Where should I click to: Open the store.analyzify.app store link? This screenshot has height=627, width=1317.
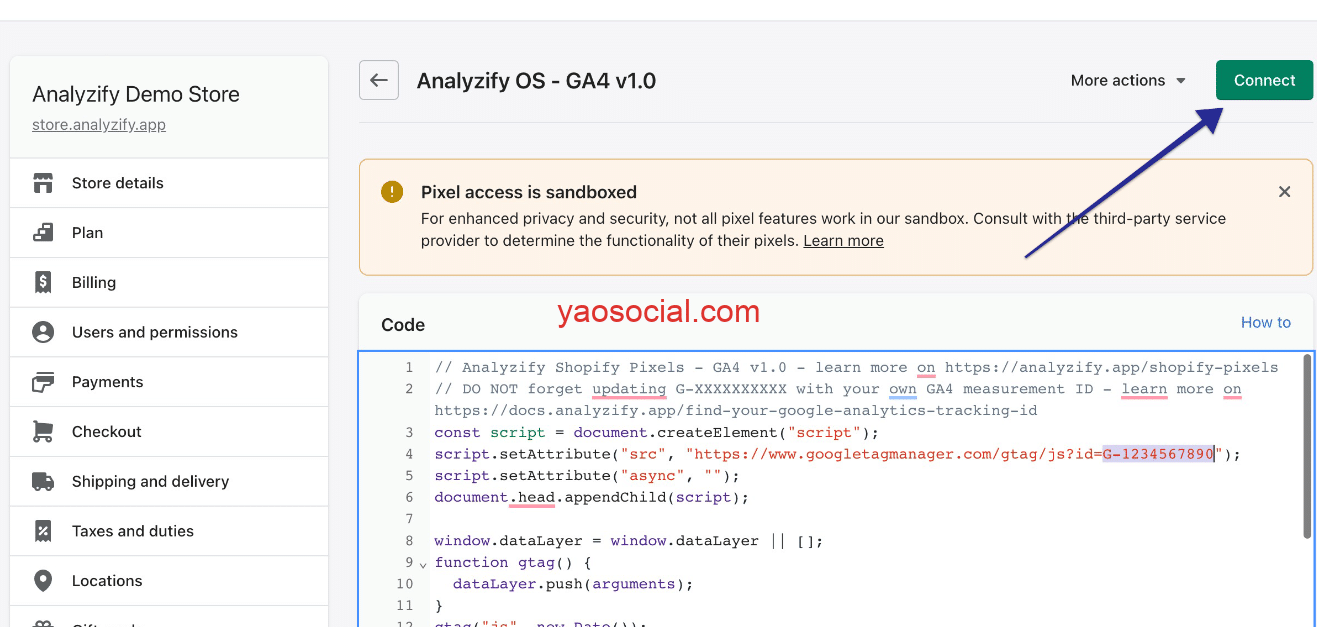[x=99, y=125]
